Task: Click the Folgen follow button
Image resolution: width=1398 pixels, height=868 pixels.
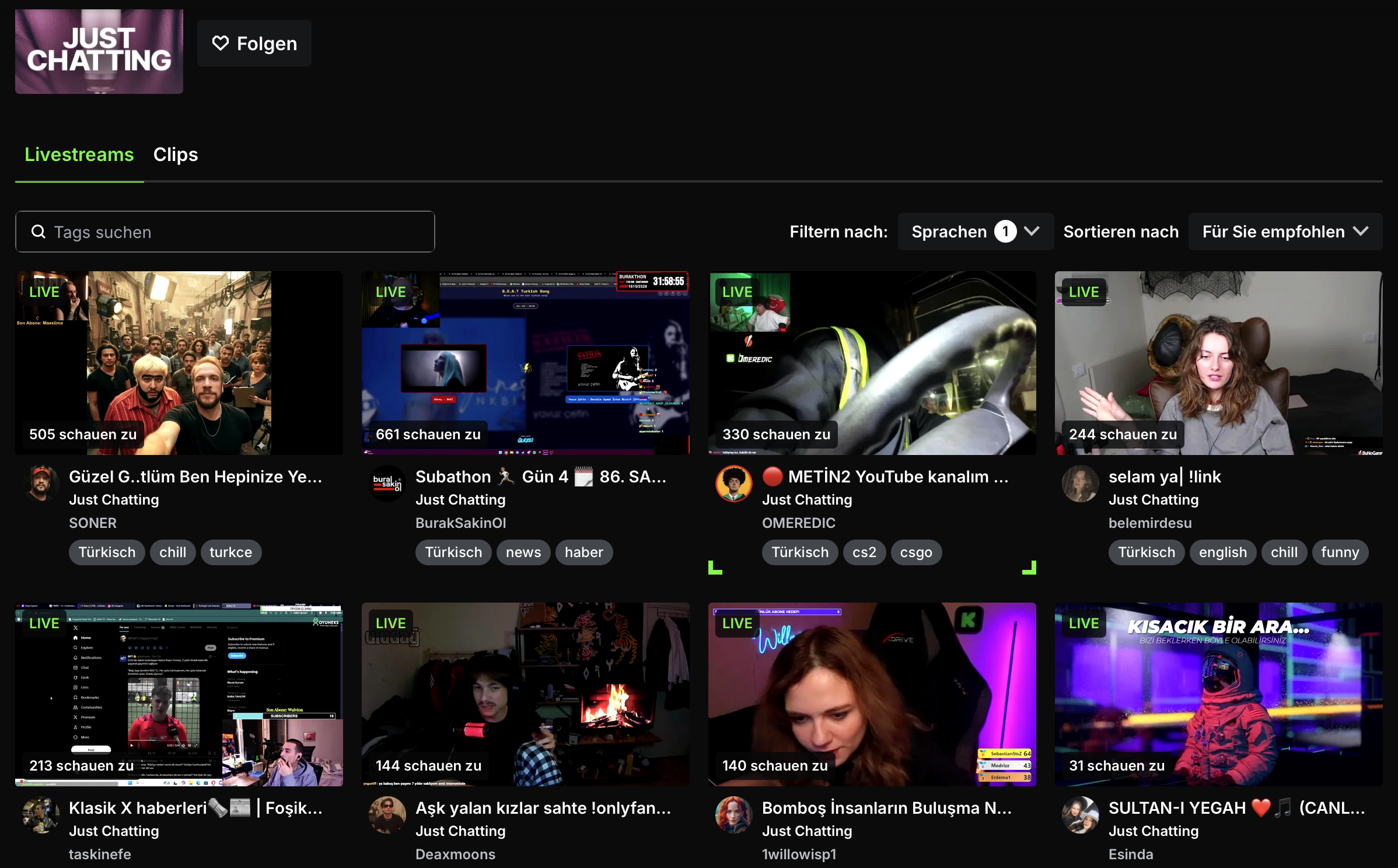Action: coord(254,43)
